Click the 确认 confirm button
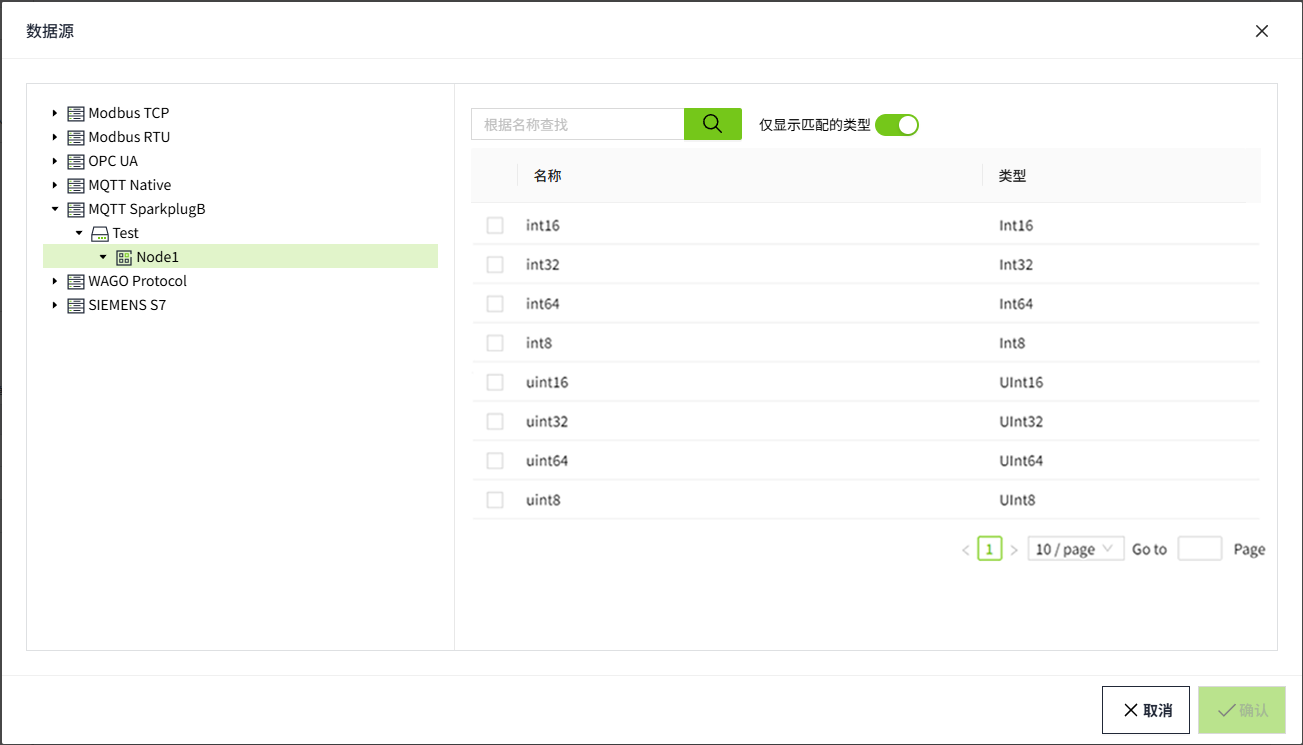Screen dimensions: 1303x745 pos(1241,710)
